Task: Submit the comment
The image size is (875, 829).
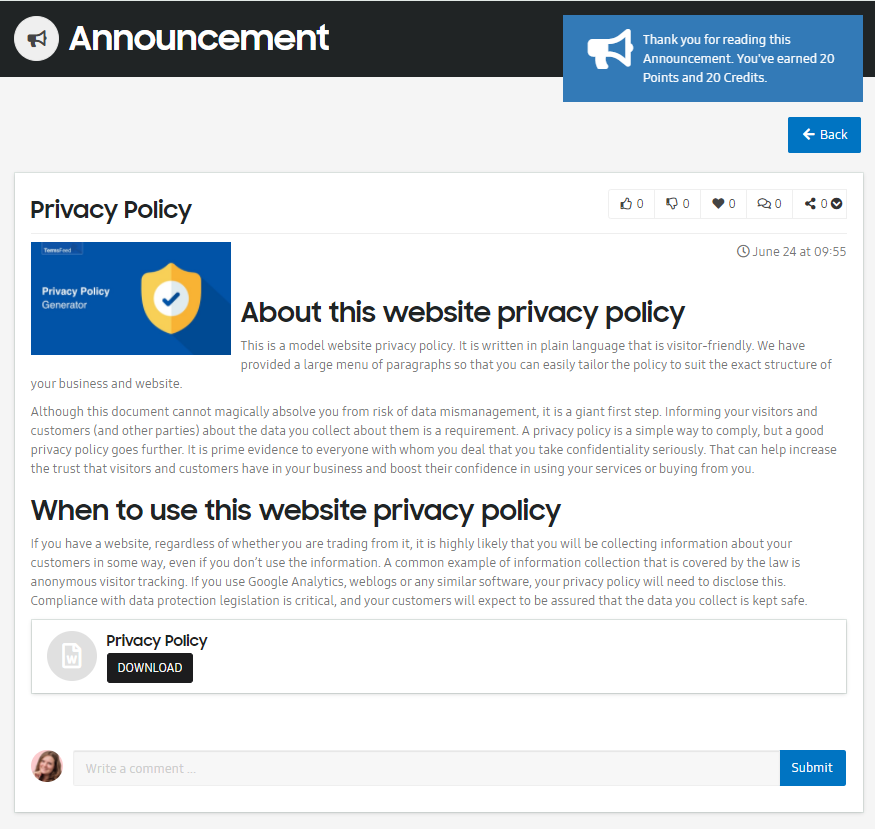Action: tap(812, 768)
